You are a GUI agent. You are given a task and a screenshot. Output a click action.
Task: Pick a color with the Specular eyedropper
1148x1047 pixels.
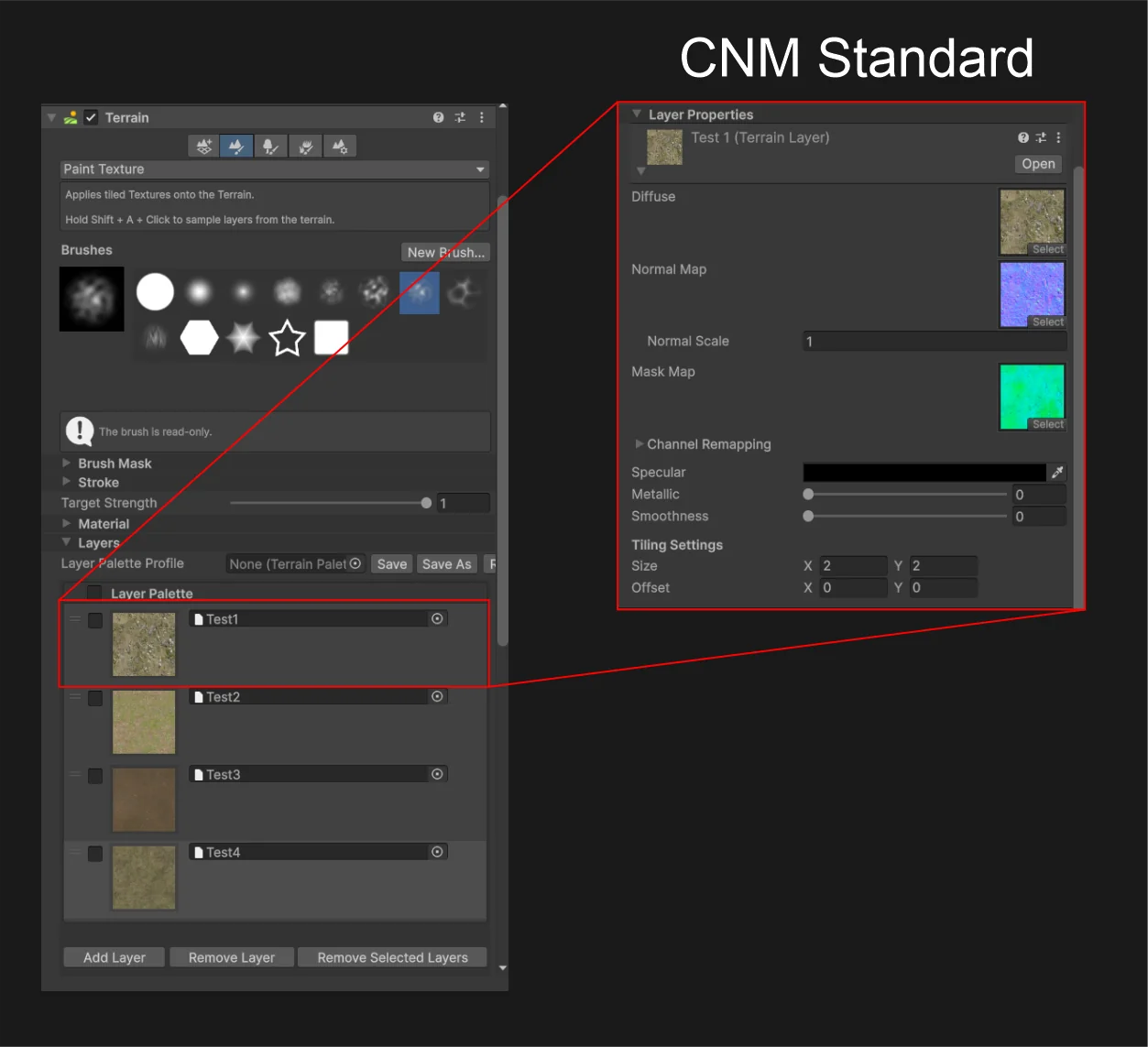(1057, 473)
